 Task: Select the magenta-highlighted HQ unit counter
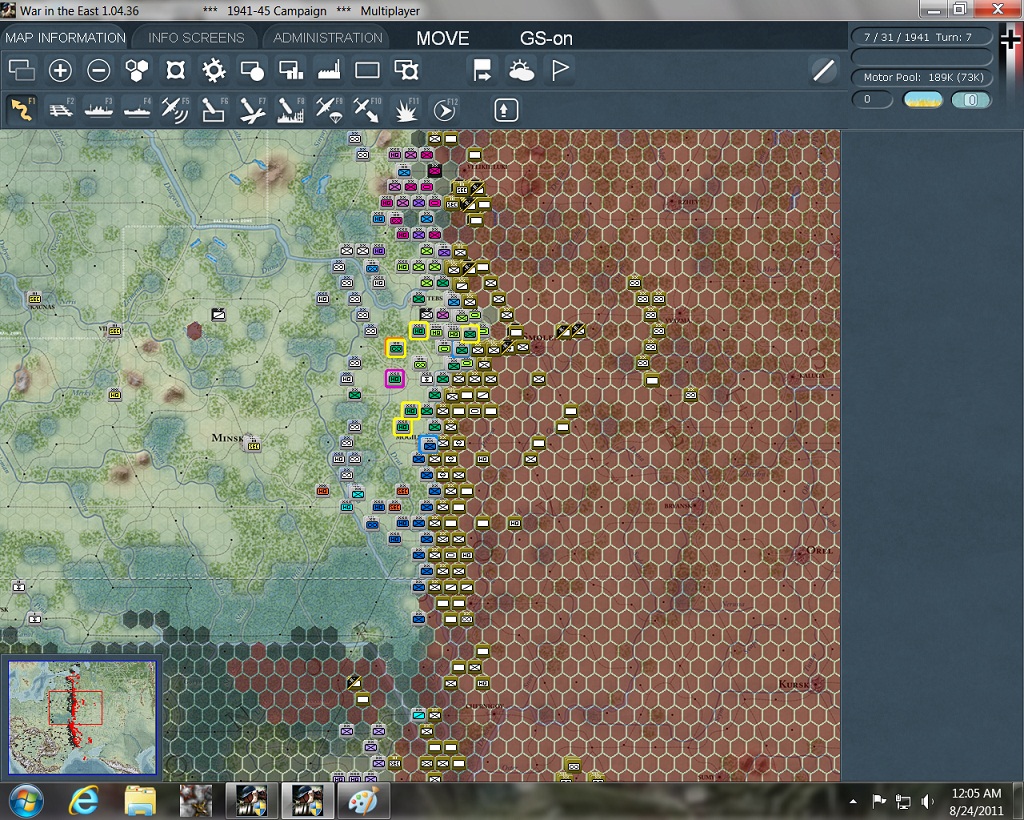pyautogui.click(x=394, y=379)
